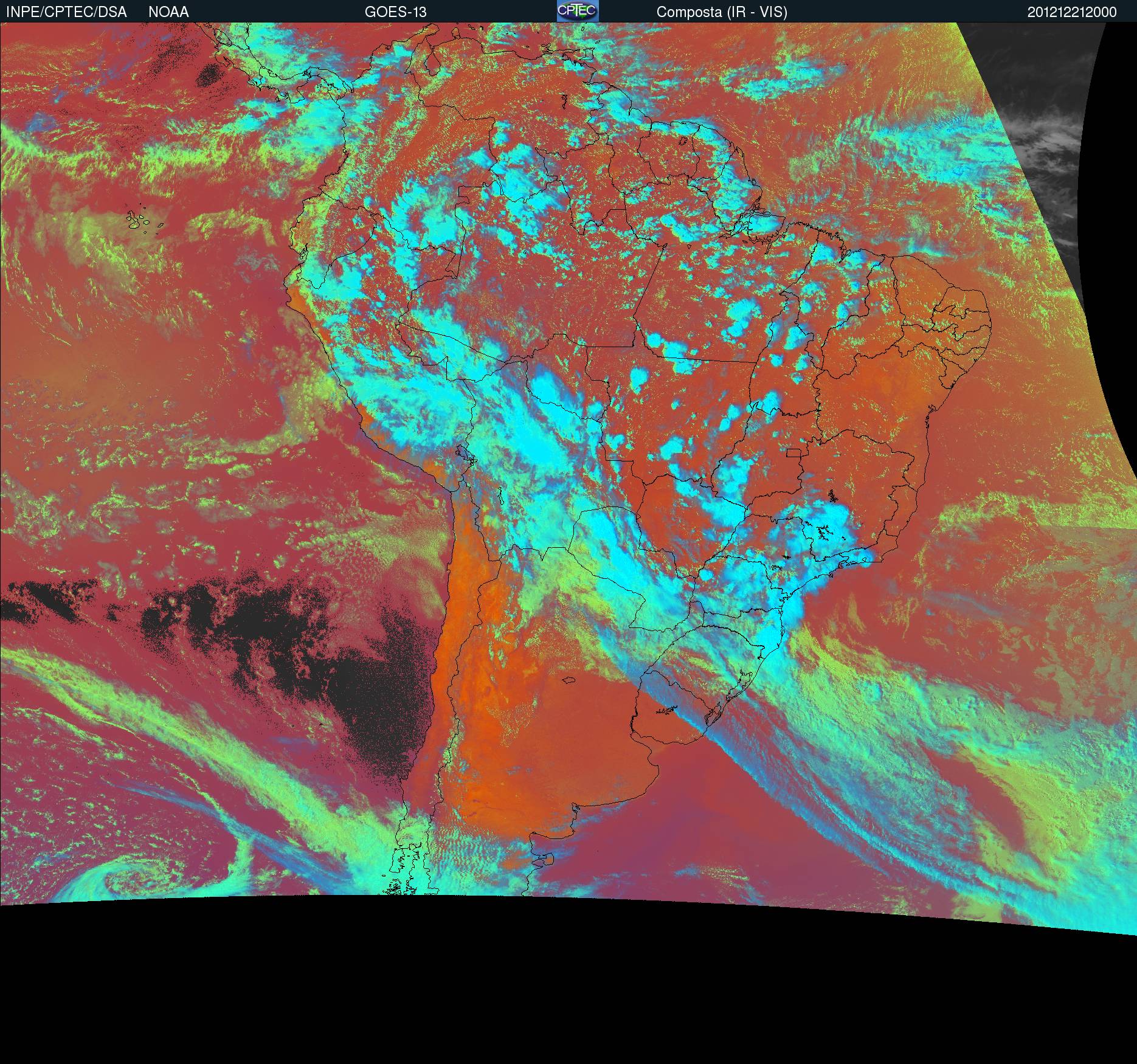Click the Composta (IR - VIS) title
Image resolution: width=1137 pixels, height=1064 pixels.
tap(722, 12)
